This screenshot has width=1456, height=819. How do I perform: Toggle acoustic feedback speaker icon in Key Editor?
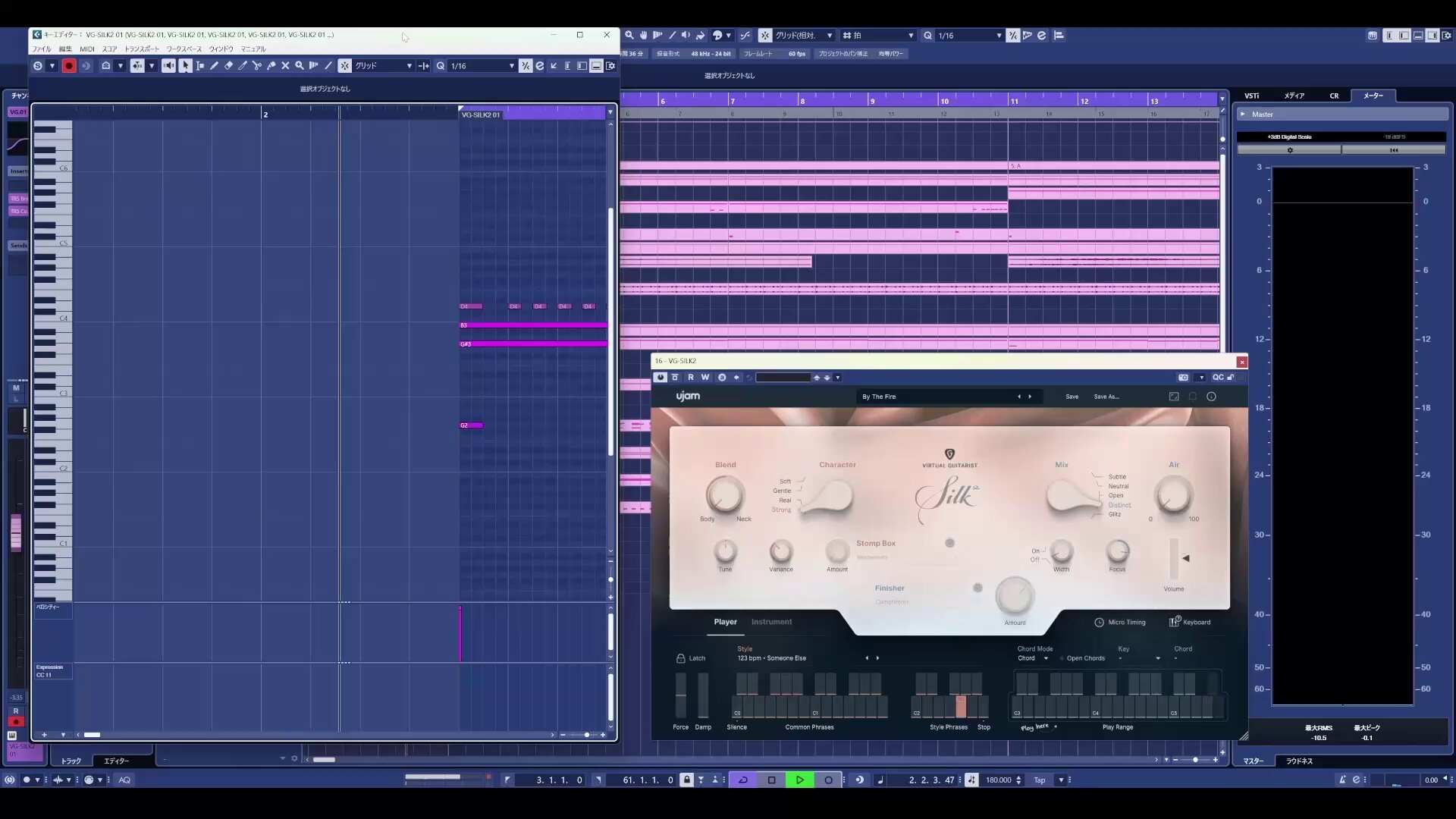pos(168,66)
